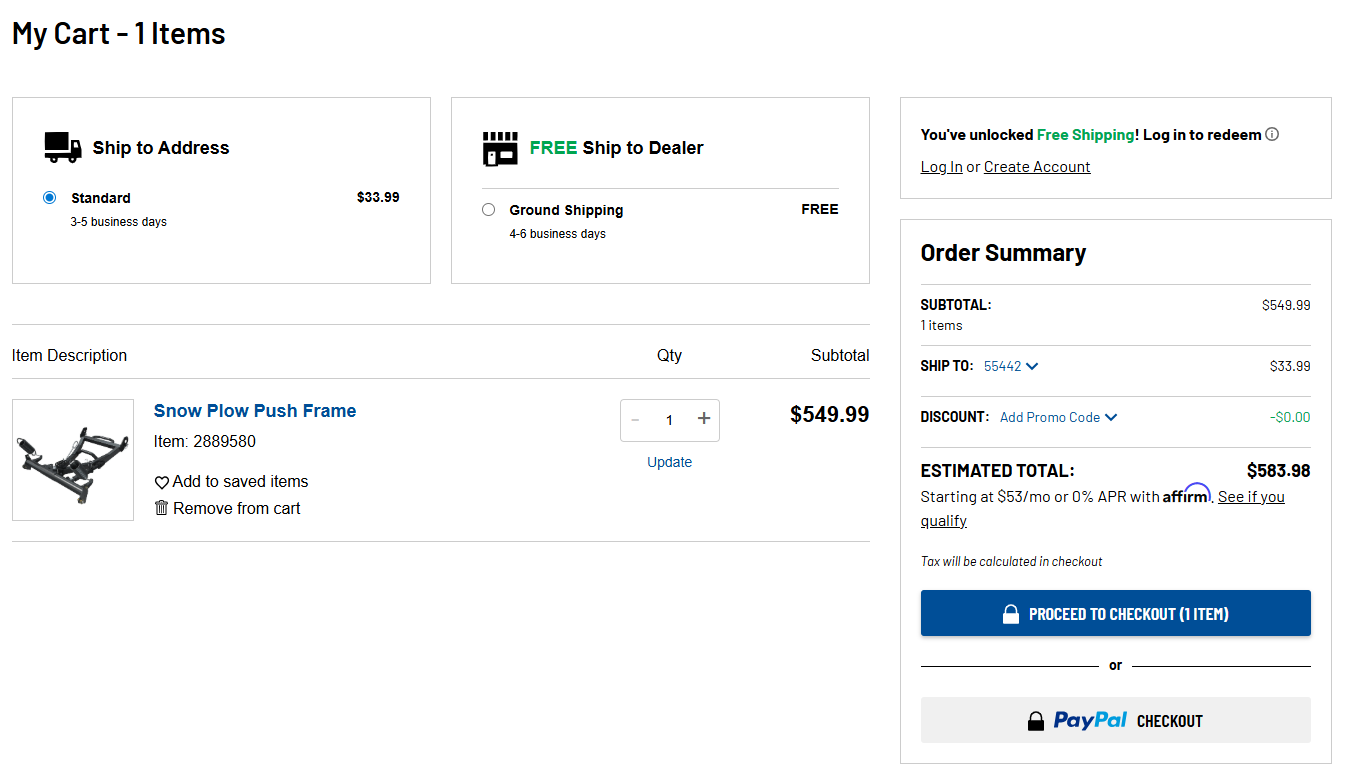Open the Snow Plow Push Frame product link

coord(255,410)
